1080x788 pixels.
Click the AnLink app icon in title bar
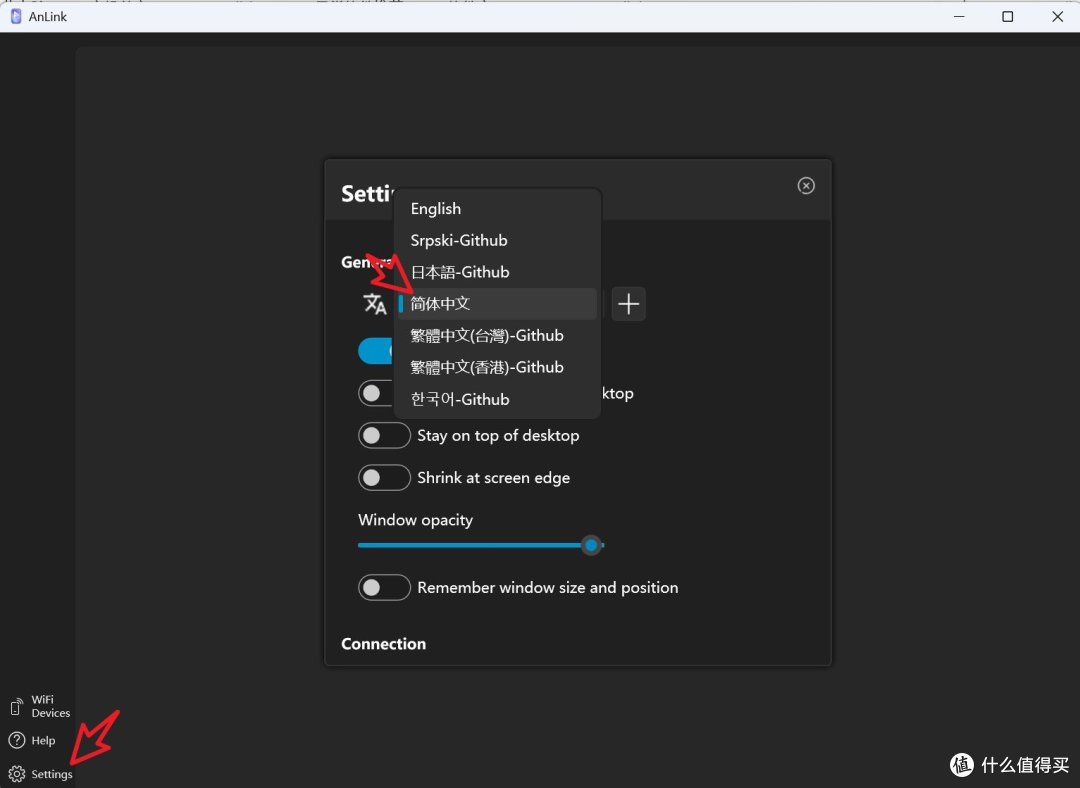point(16,16)
